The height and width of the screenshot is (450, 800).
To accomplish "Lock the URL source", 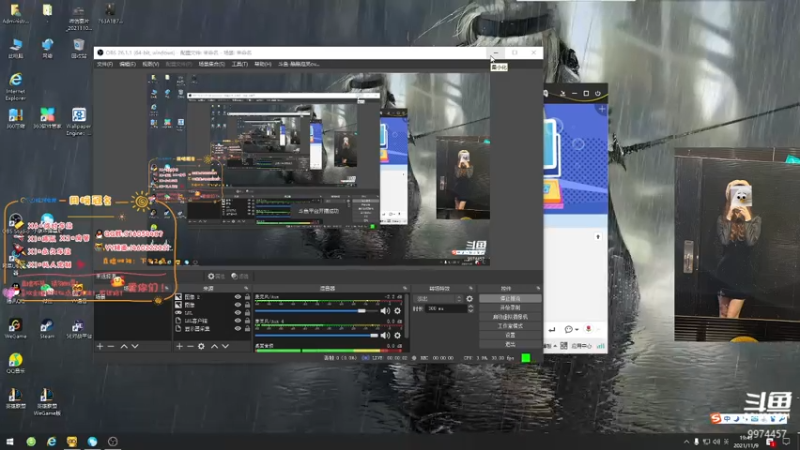I will [x=247, y=313].
